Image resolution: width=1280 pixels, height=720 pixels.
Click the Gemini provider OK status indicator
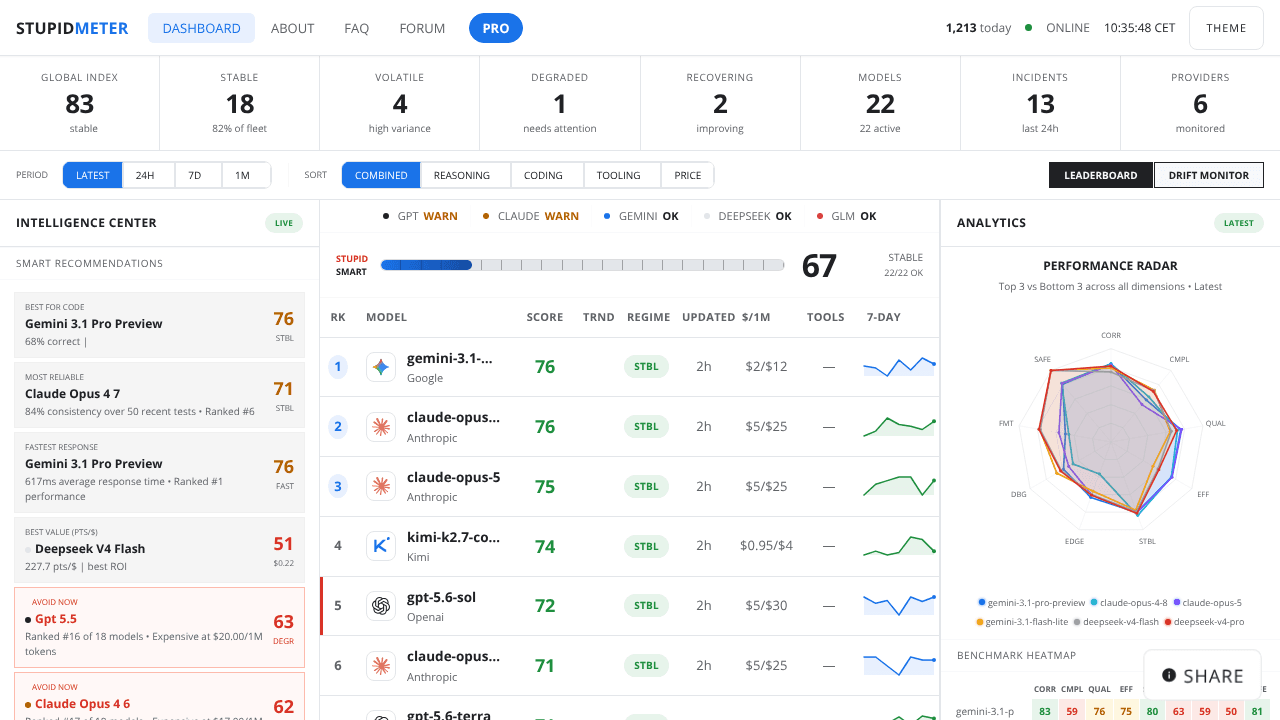(x=641, y=216)
